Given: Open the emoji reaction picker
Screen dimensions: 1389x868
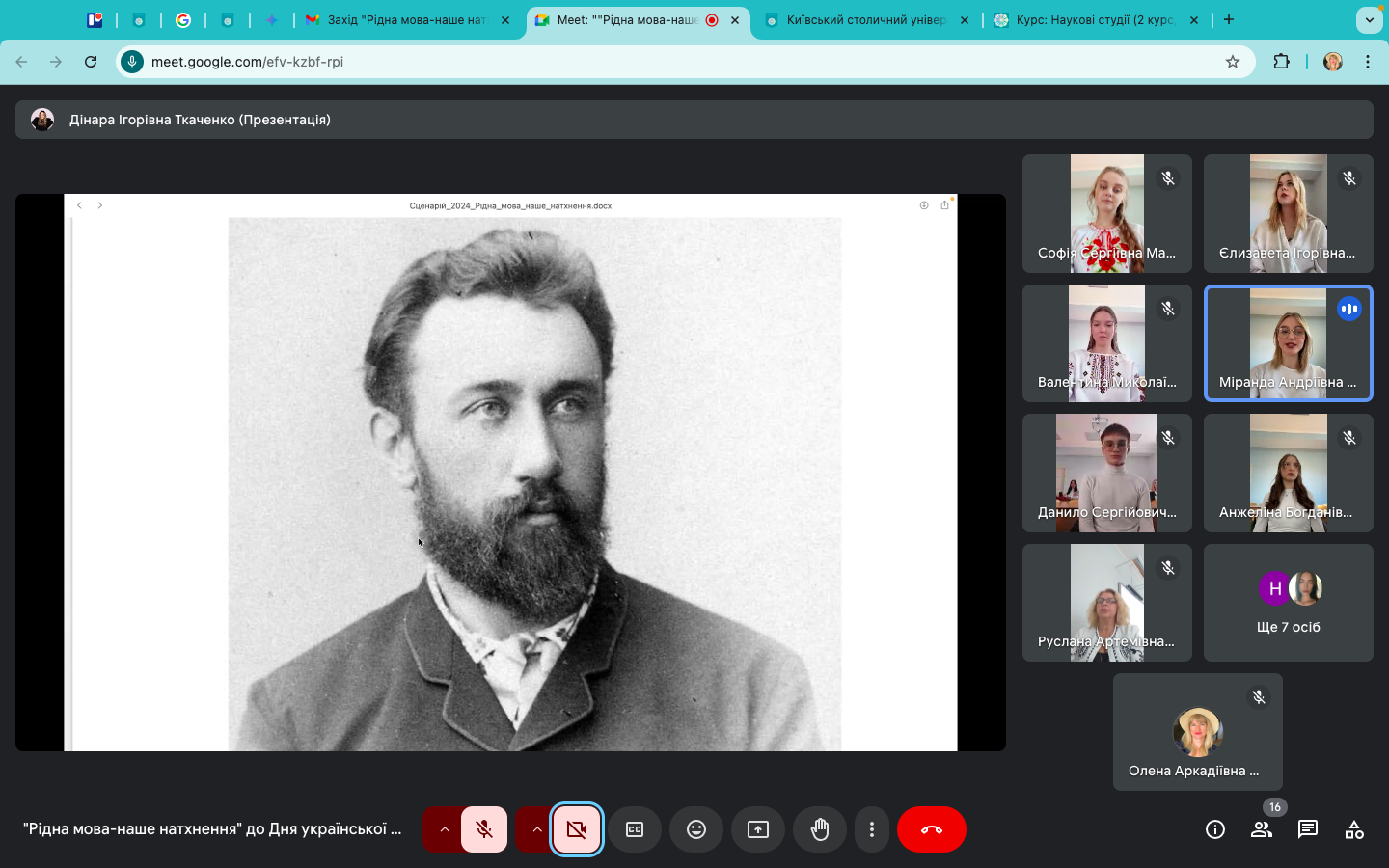Looking at the screenshot, I should point(696,829).
